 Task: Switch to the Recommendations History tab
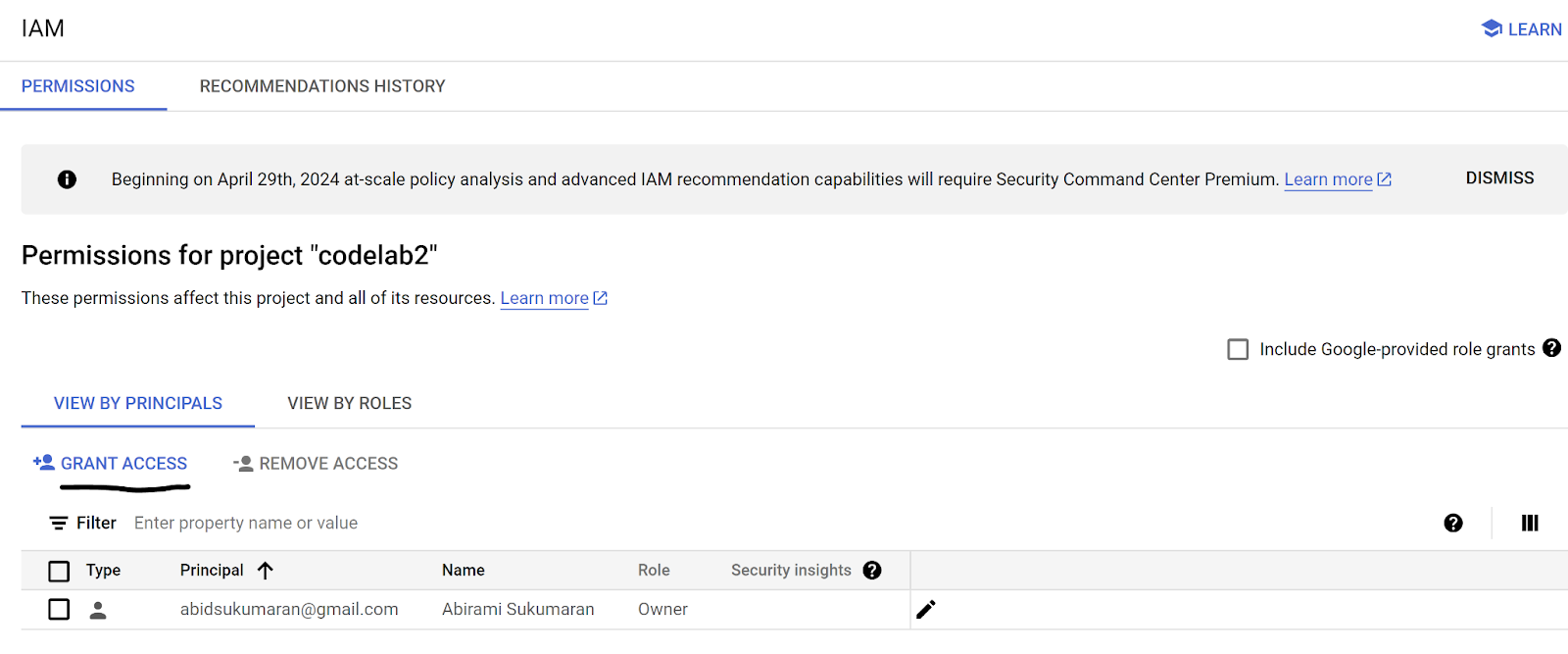[322, 86]
